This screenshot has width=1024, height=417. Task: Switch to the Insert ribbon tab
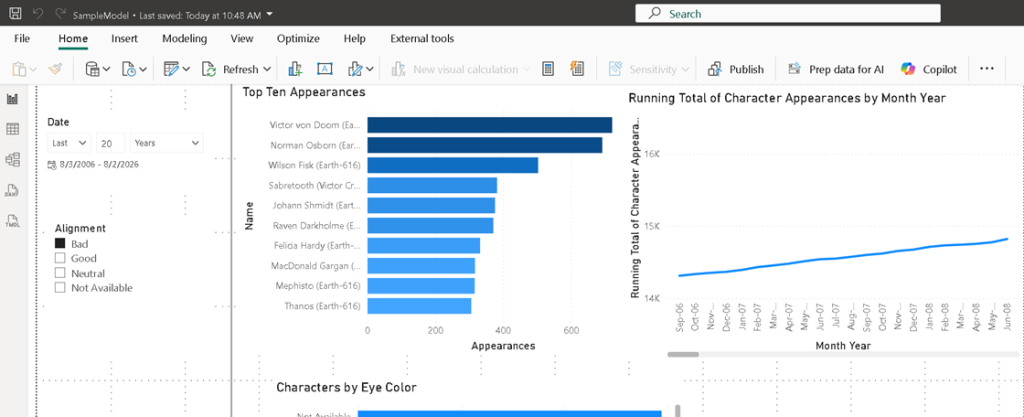coord(124,39)
